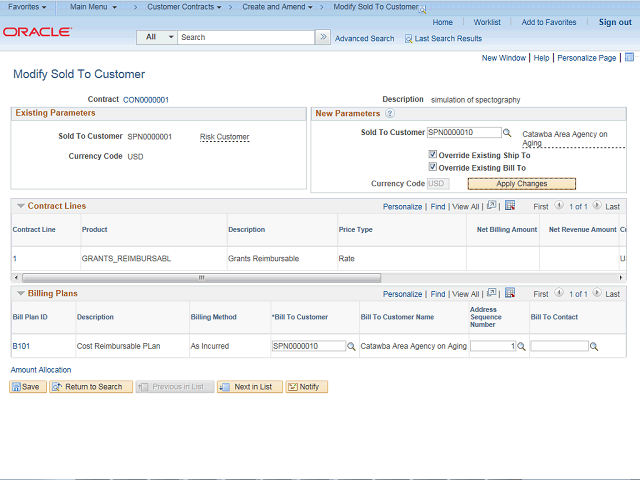Open Billing Plans zoom grid icon
Image resolution: width=640 pixels, height=480 pixels.
pos(492,293)
